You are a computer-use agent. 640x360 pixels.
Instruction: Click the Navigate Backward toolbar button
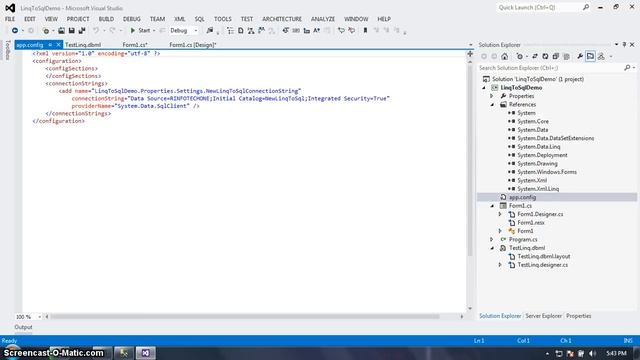15,31
